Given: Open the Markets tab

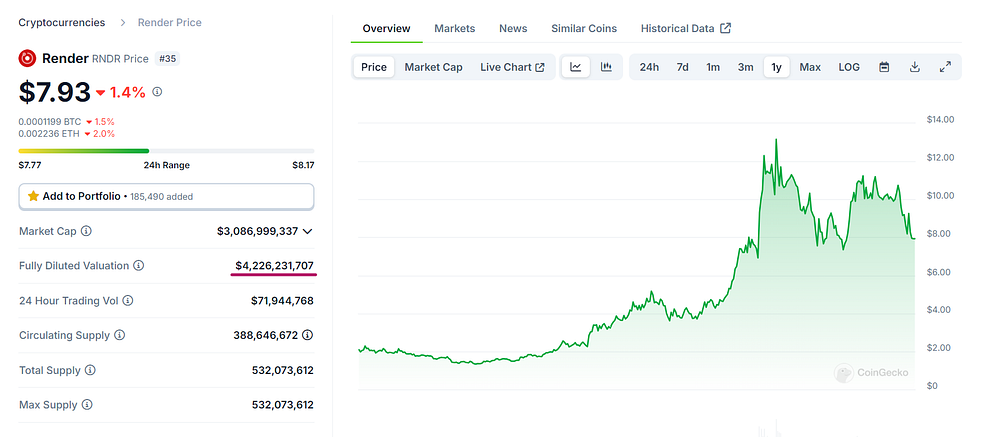Looking at the screenshot, I should tap(455, 28).
